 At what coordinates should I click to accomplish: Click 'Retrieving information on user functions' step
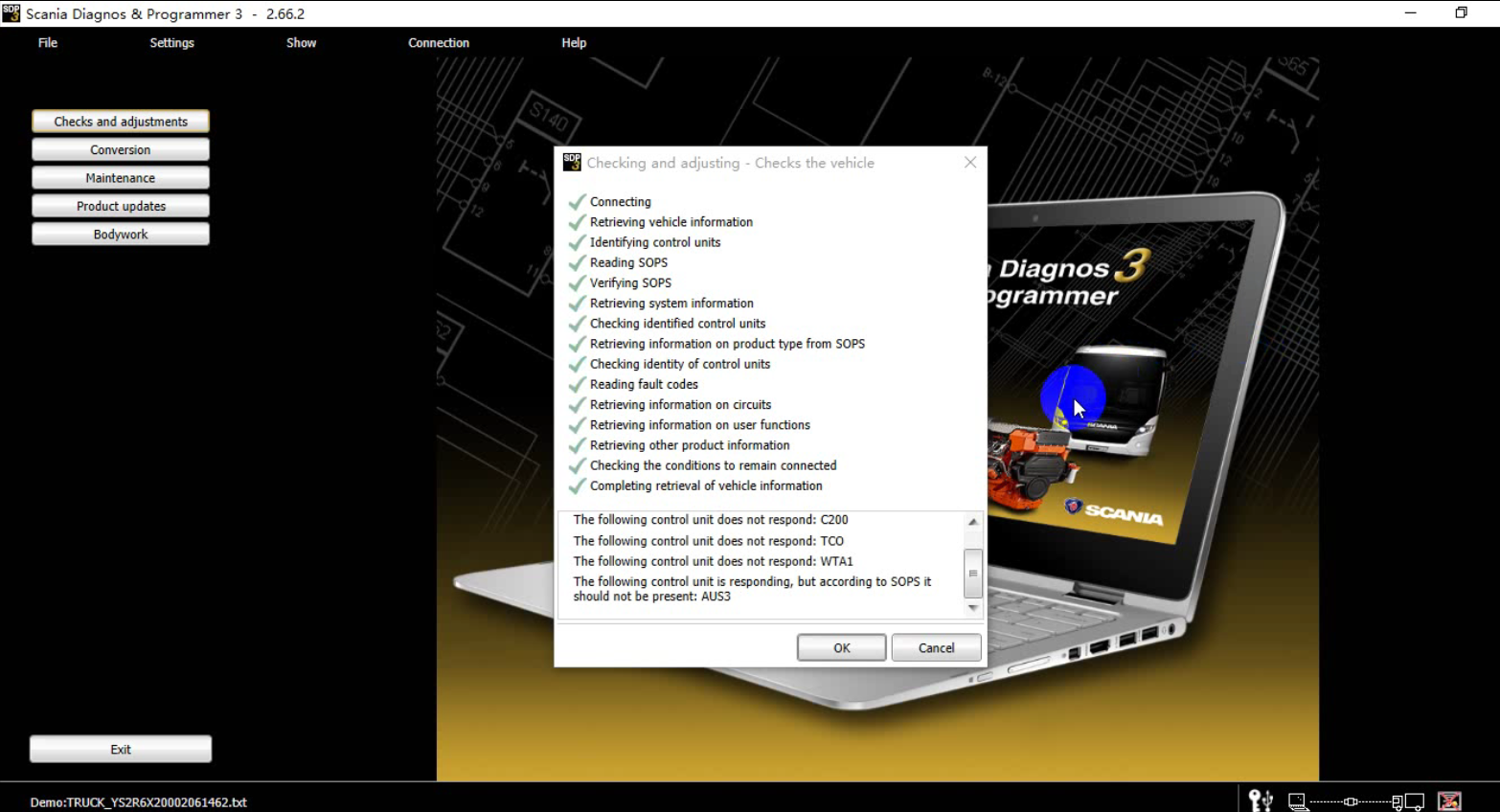(x=700, y=425)
